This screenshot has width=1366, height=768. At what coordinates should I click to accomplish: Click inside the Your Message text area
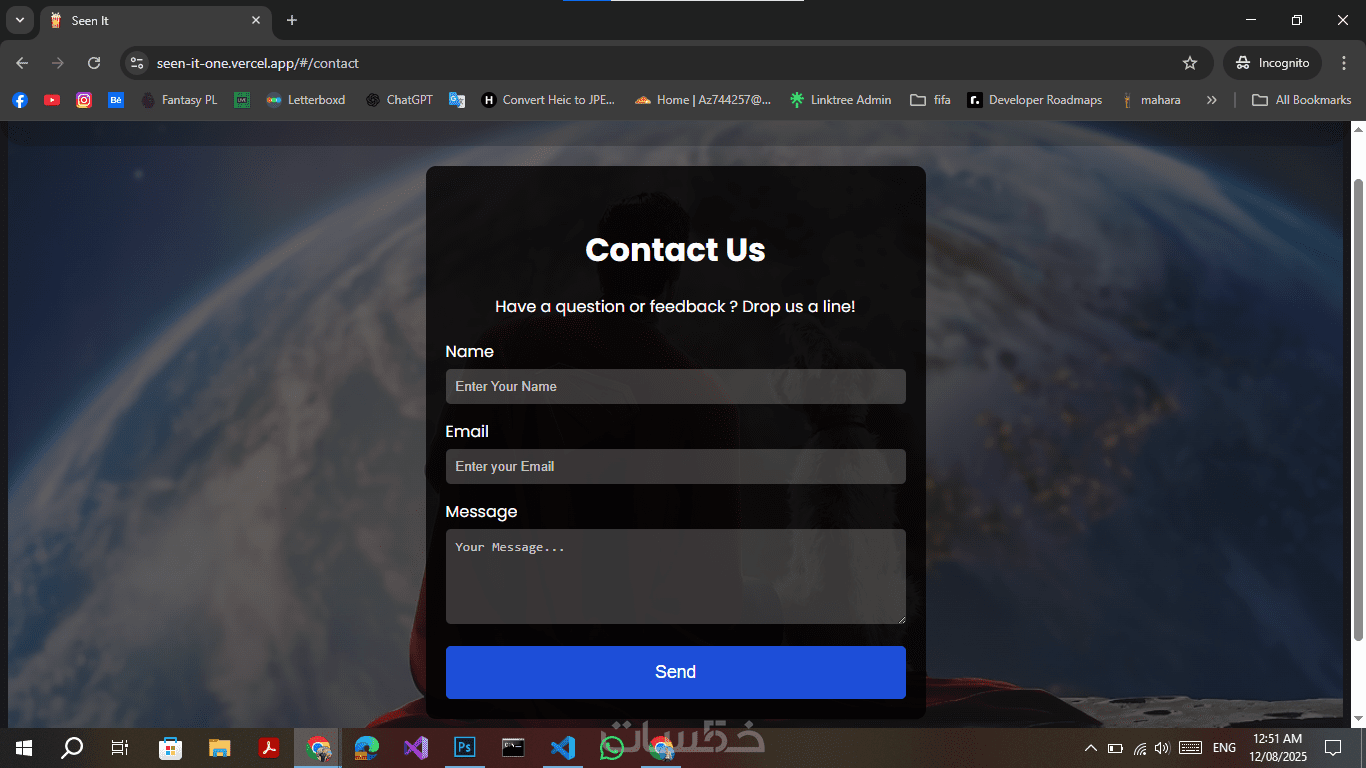(676, 576)
